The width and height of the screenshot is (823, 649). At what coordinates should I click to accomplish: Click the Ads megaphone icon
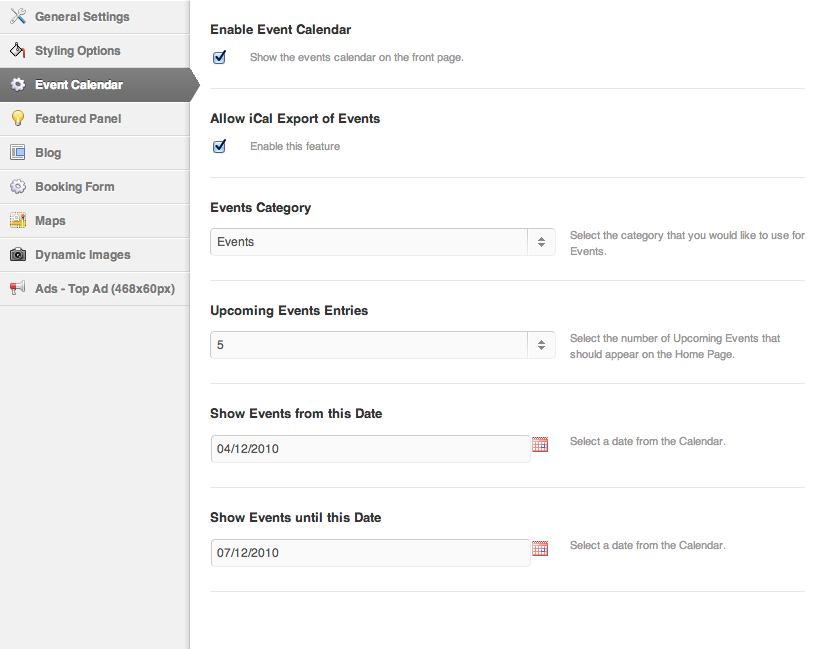18,288
